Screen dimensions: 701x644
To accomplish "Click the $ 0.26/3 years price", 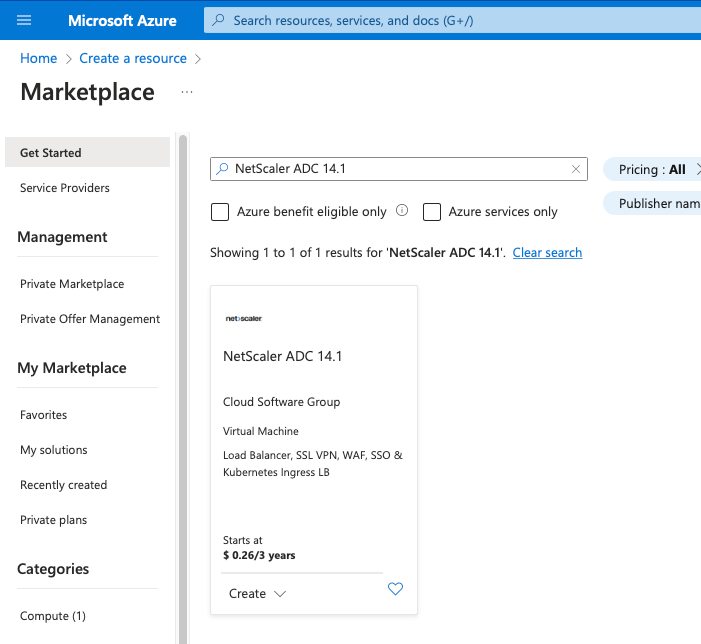I will point(259,555).
